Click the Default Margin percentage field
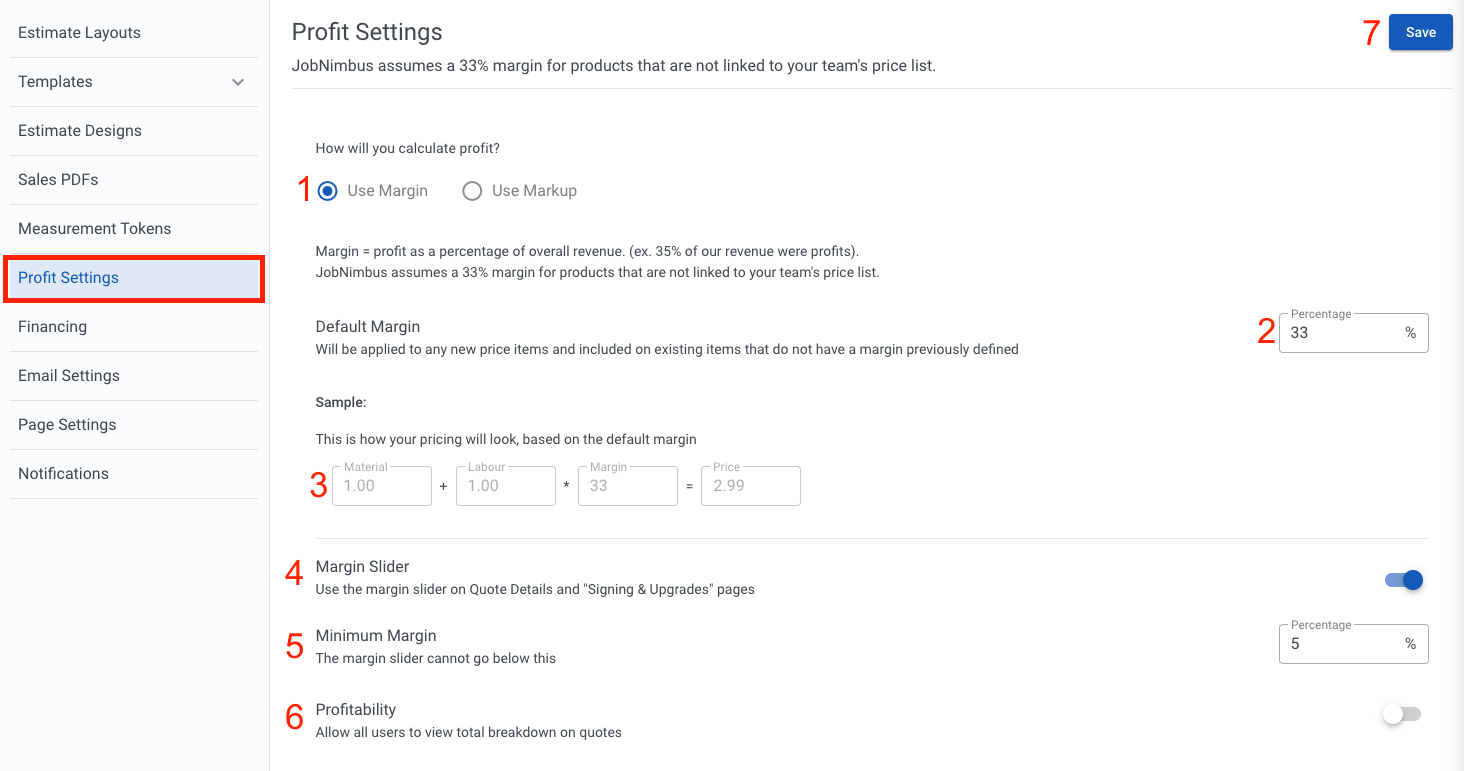 tap(1340, 332)
